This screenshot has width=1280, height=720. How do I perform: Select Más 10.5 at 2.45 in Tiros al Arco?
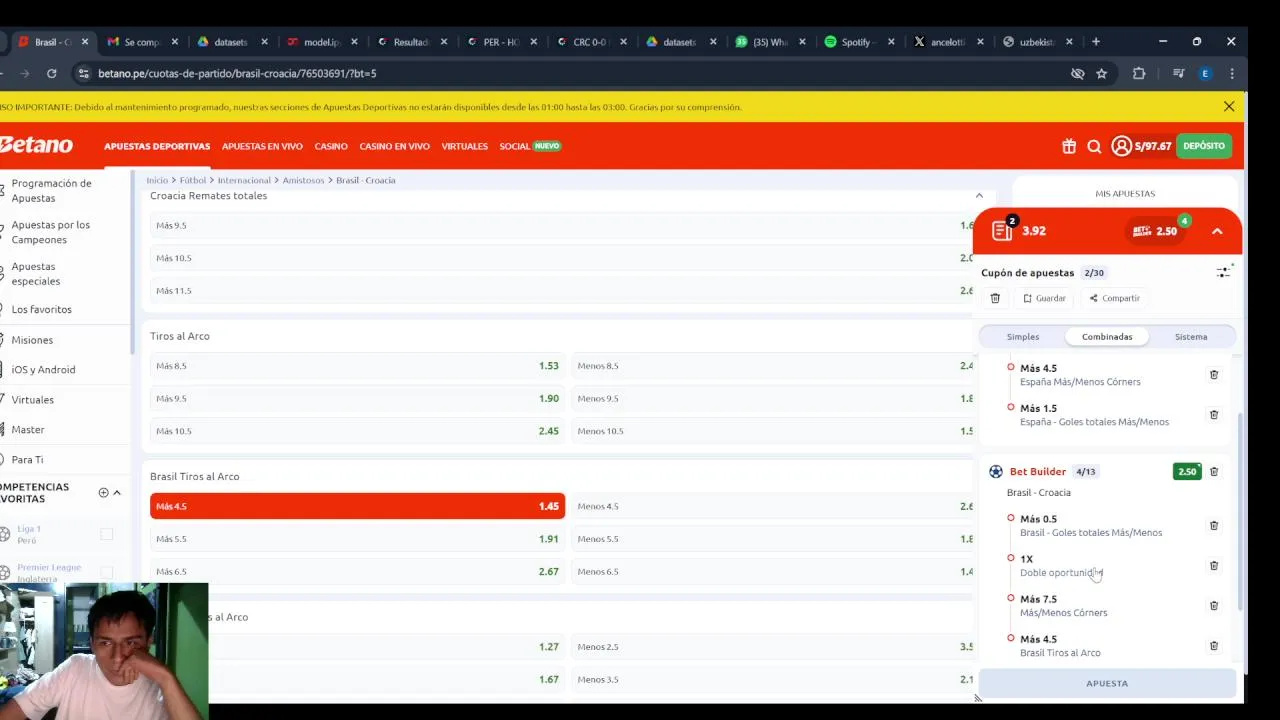click(357, 431)
